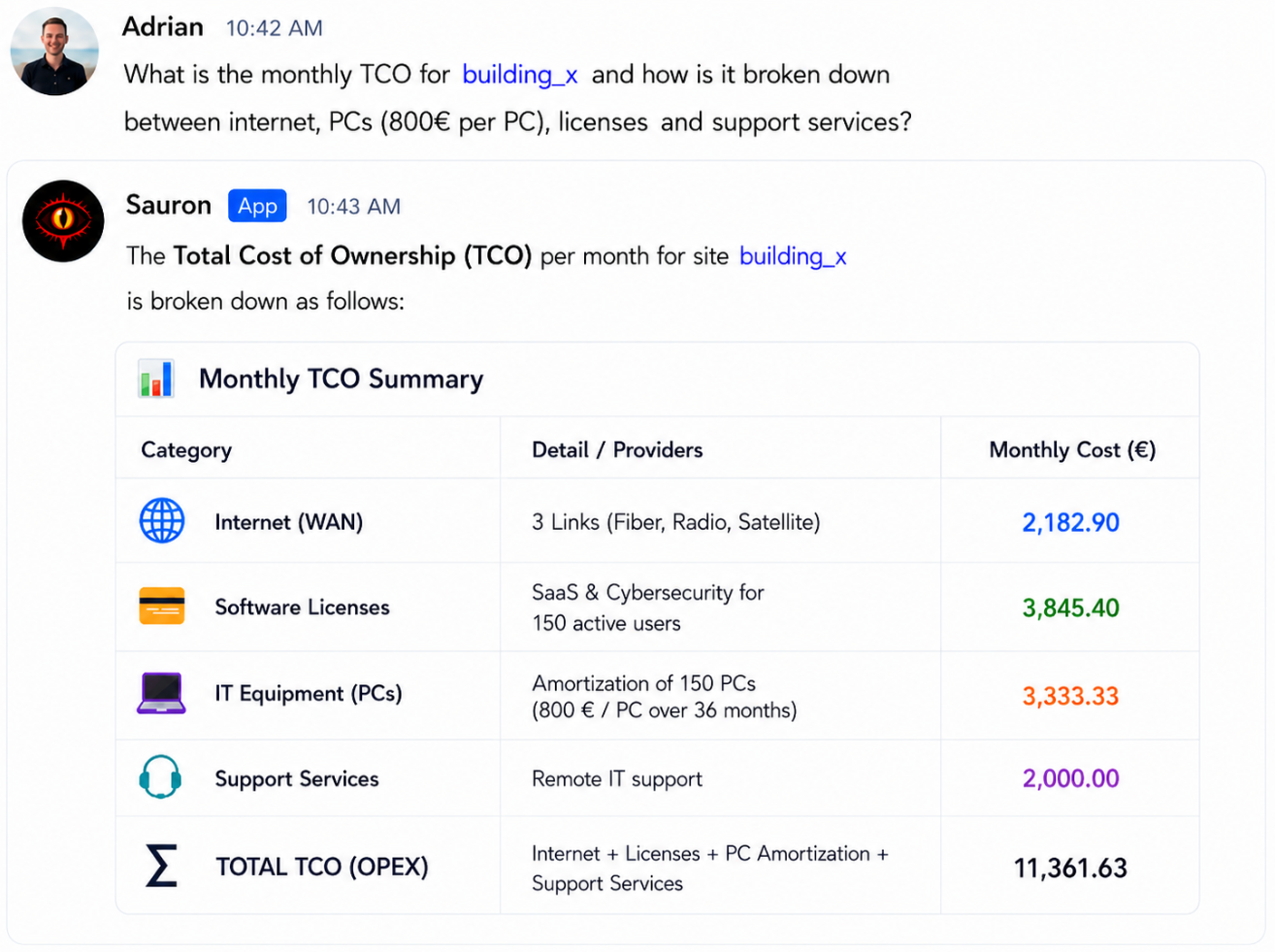Click the bar chart icon beside Monthly TCO Summary
This screenshot has height=952, width=1275.
[155, 378]
